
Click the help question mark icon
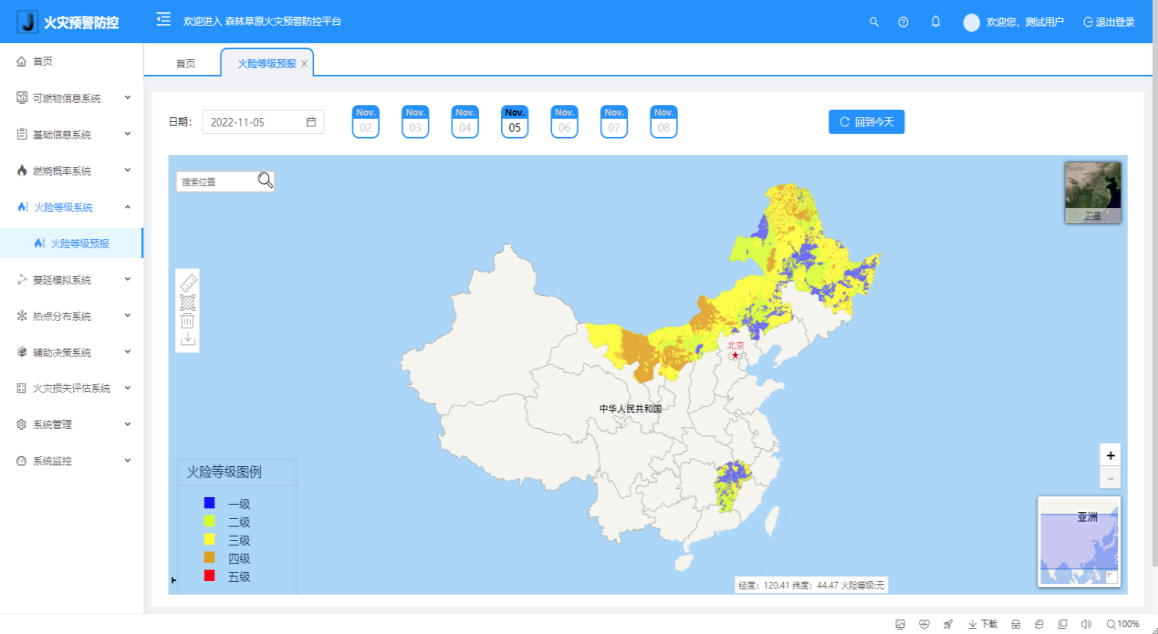coord(903,21)
